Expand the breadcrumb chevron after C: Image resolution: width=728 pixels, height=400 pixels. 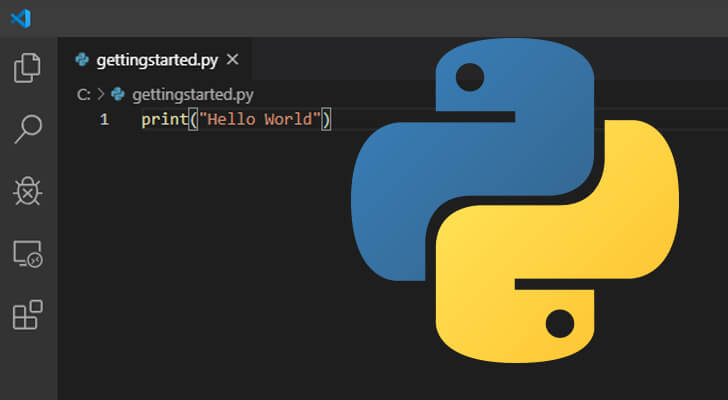pos(101,94)
